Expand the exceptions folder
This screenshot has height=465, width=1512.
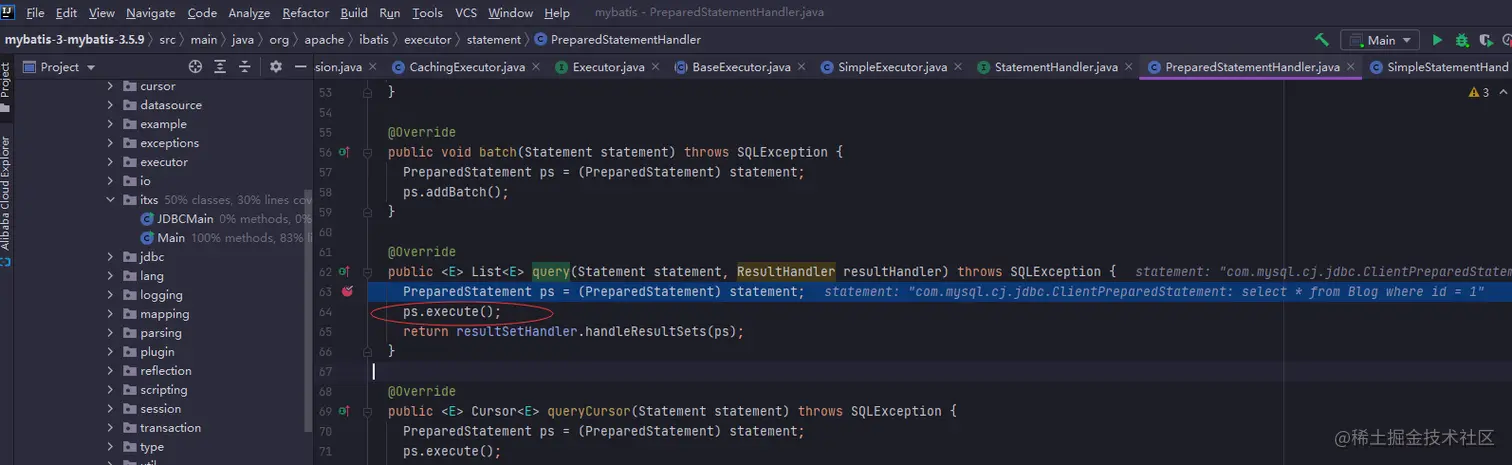pyautogui.click(x=111, y=143)
